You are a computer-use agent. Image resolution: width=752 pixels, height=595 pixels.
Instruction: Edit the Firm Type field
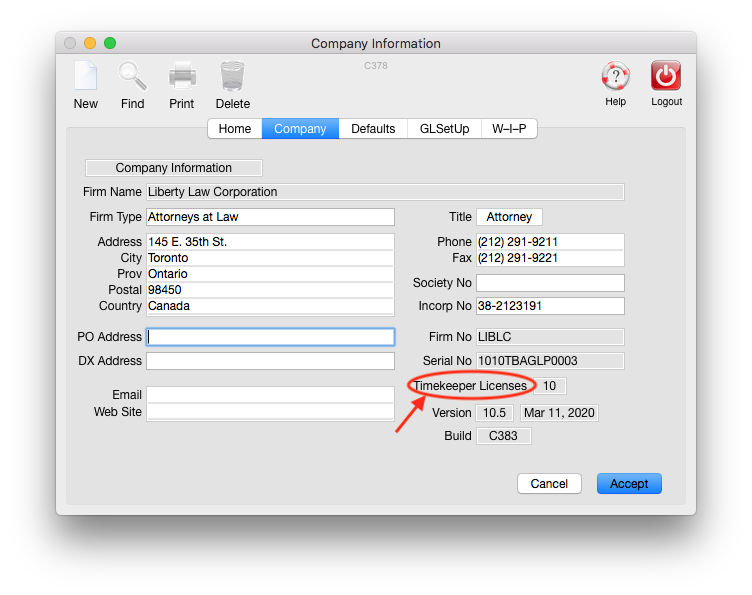[270, 217]
